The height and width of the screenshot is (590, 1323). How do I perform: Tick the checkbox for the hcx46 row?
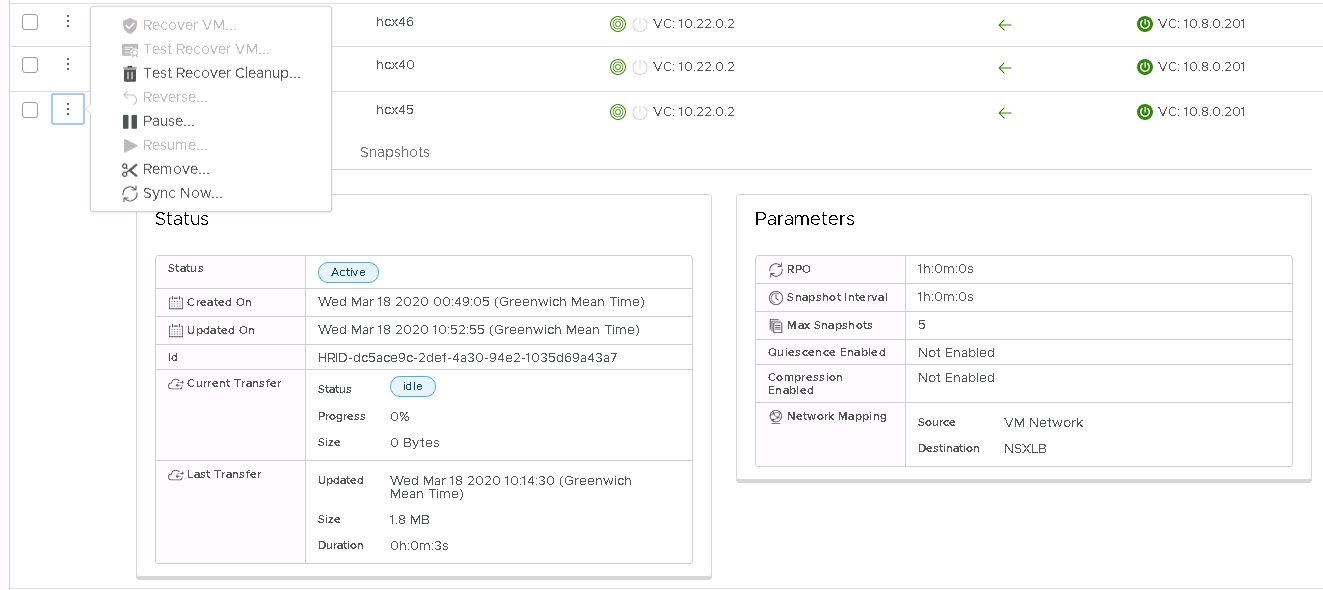tap(30, 22)
